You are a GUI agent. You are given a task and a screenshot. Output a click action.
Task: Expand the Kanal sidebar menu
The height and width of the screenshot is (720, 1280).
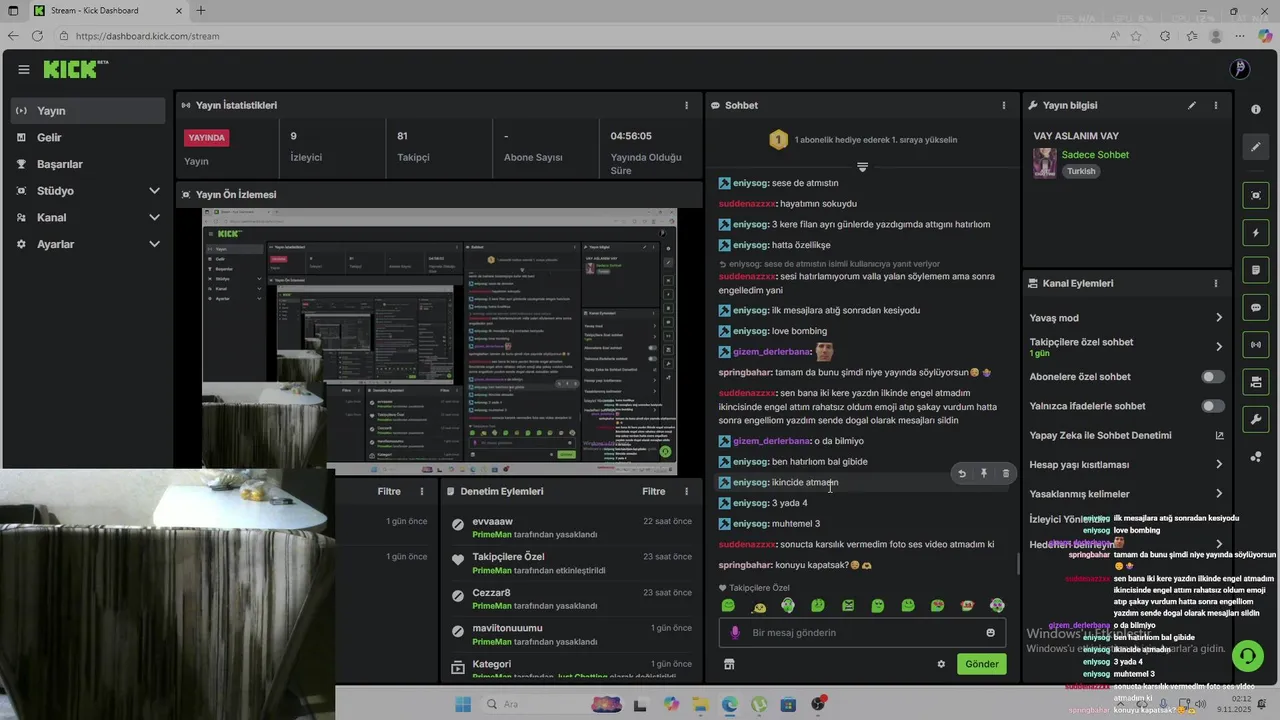pyautogui.click(x=88, y=217)
